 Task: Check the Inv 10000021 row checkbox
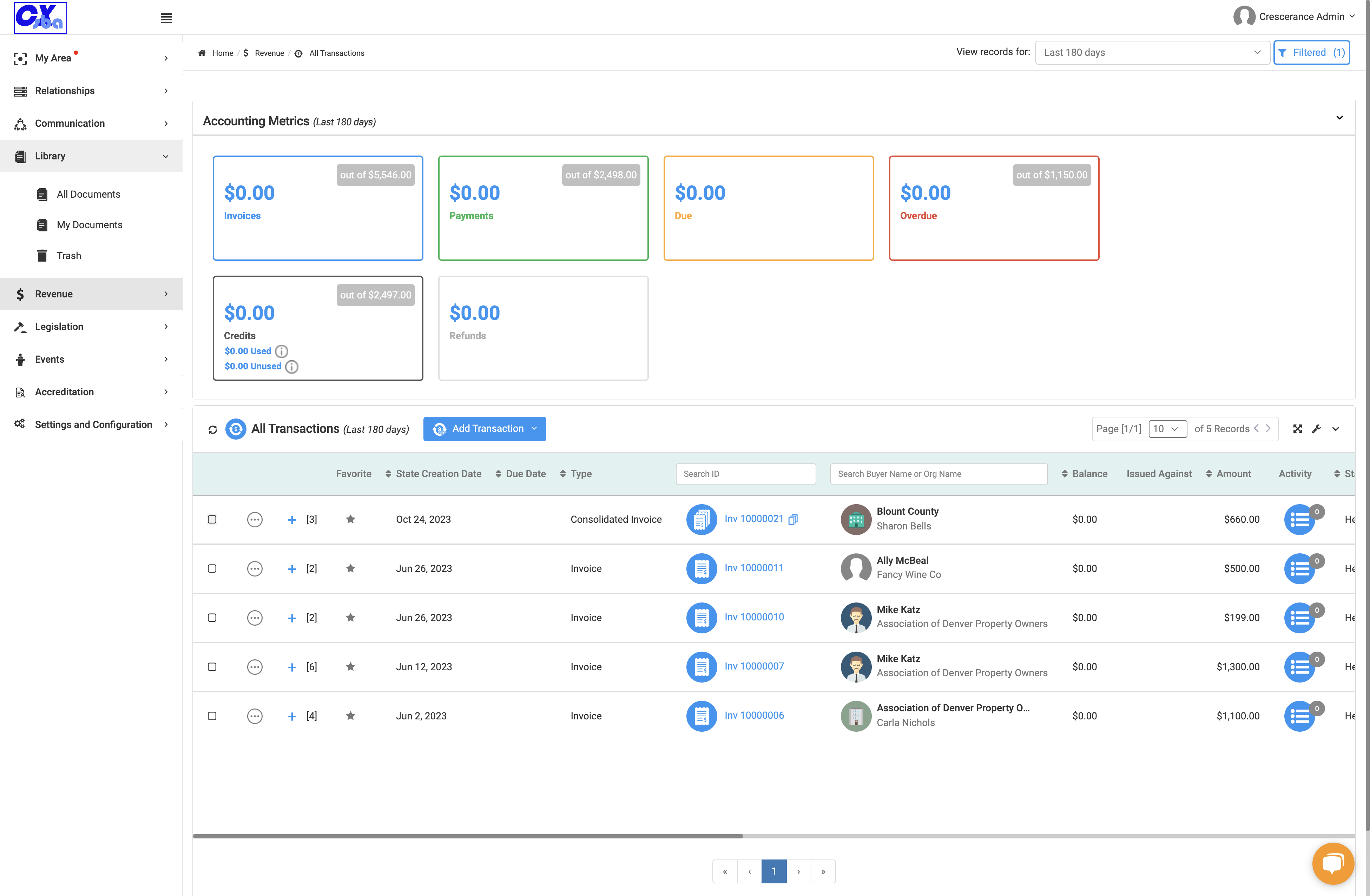coord(212,519)
